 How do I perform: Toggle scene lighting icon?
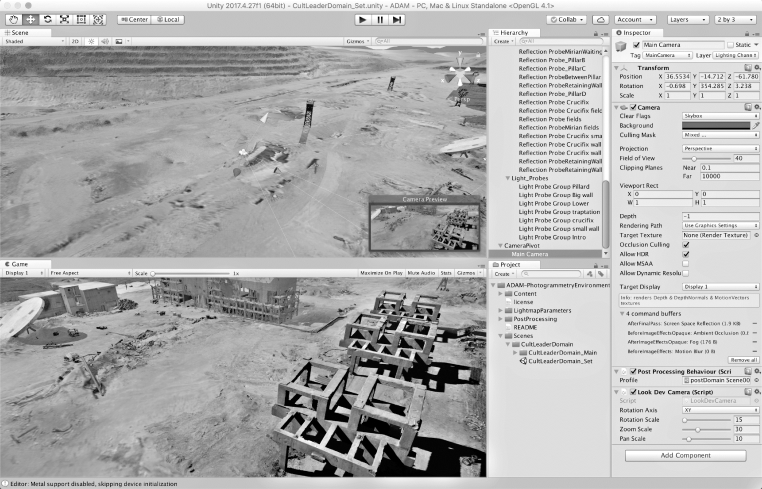tap(91, 41)
